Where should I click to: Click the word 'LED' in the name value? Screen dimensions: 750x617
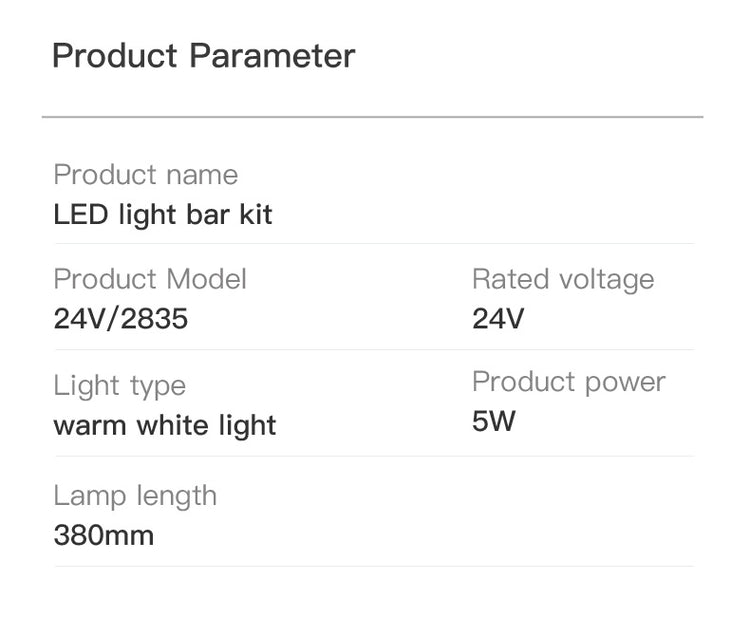[x=78, y=215]
